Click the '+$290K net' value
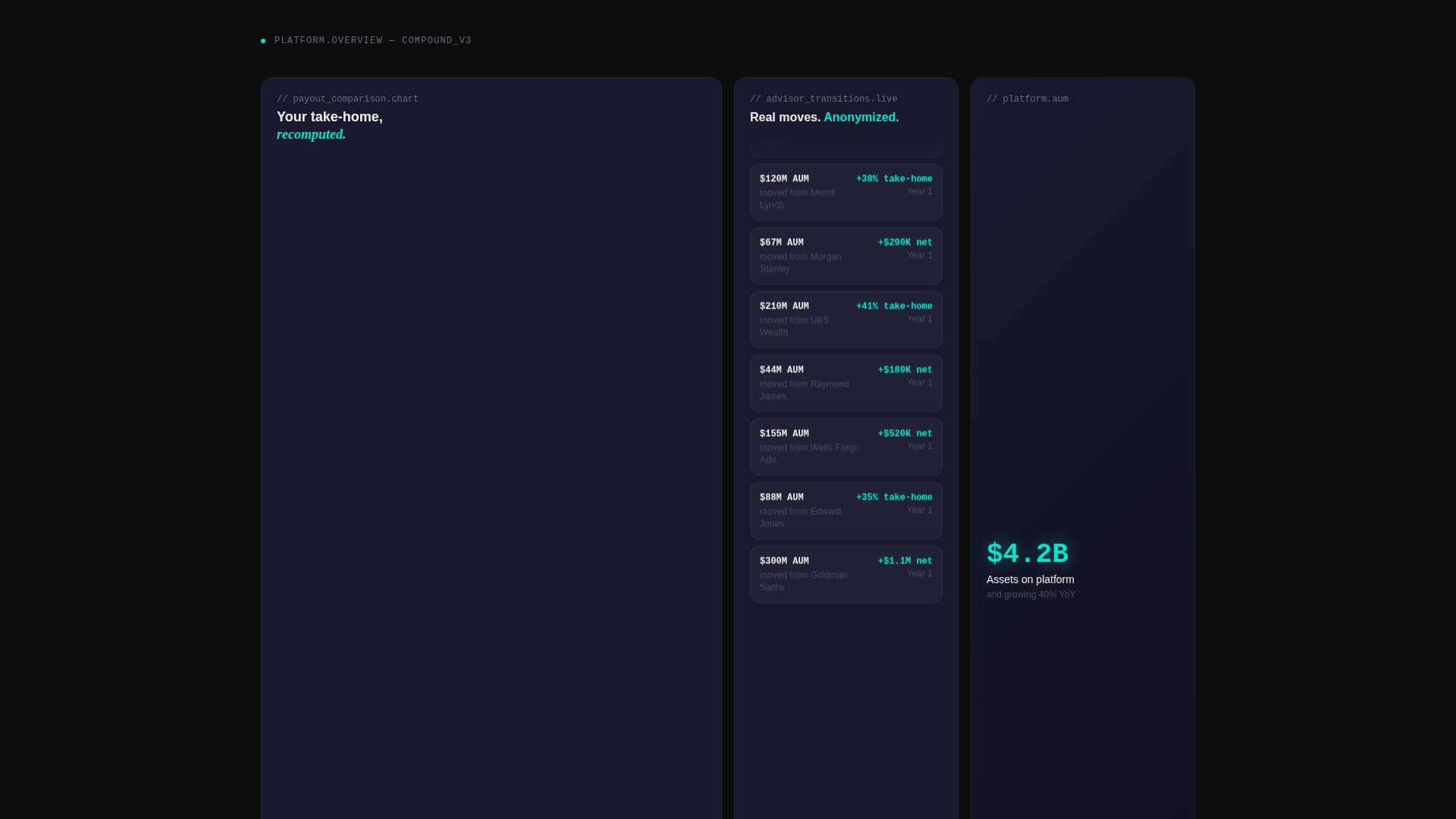Image resolution: width=1456 pixels, height=819 pixels. coord(905,243)
